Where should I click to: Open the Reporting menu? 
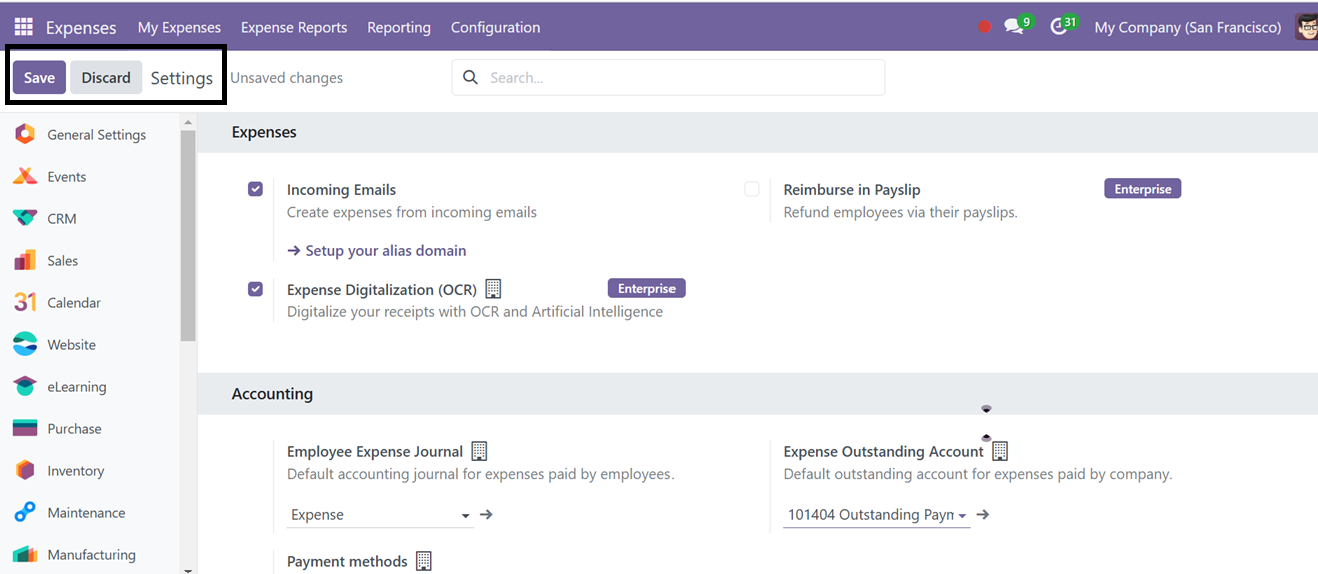point(399,27)
